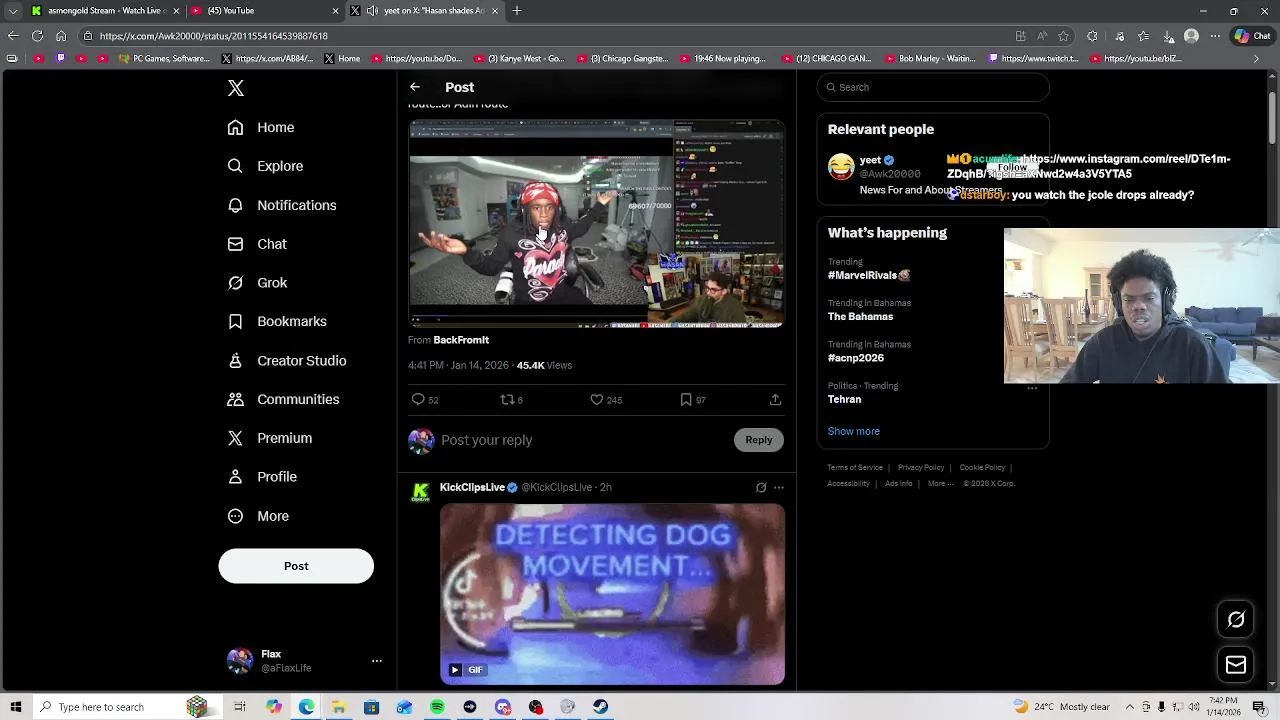The height and width of the screenshot is (720, 1280).
Task: Open Copilot Chat button in browser toolbar
Action: click(1251, 36)
